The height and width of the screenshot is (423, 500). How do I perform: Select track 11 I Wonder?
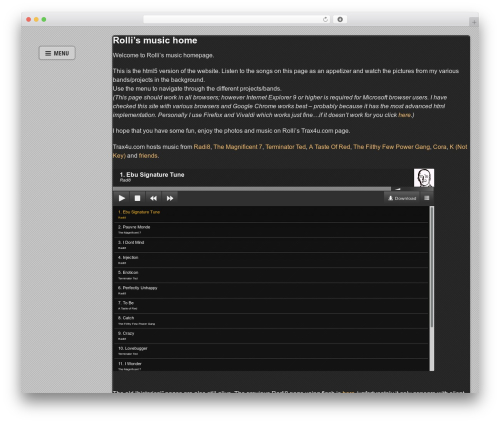pyautogui.click(x=271, y=365)
